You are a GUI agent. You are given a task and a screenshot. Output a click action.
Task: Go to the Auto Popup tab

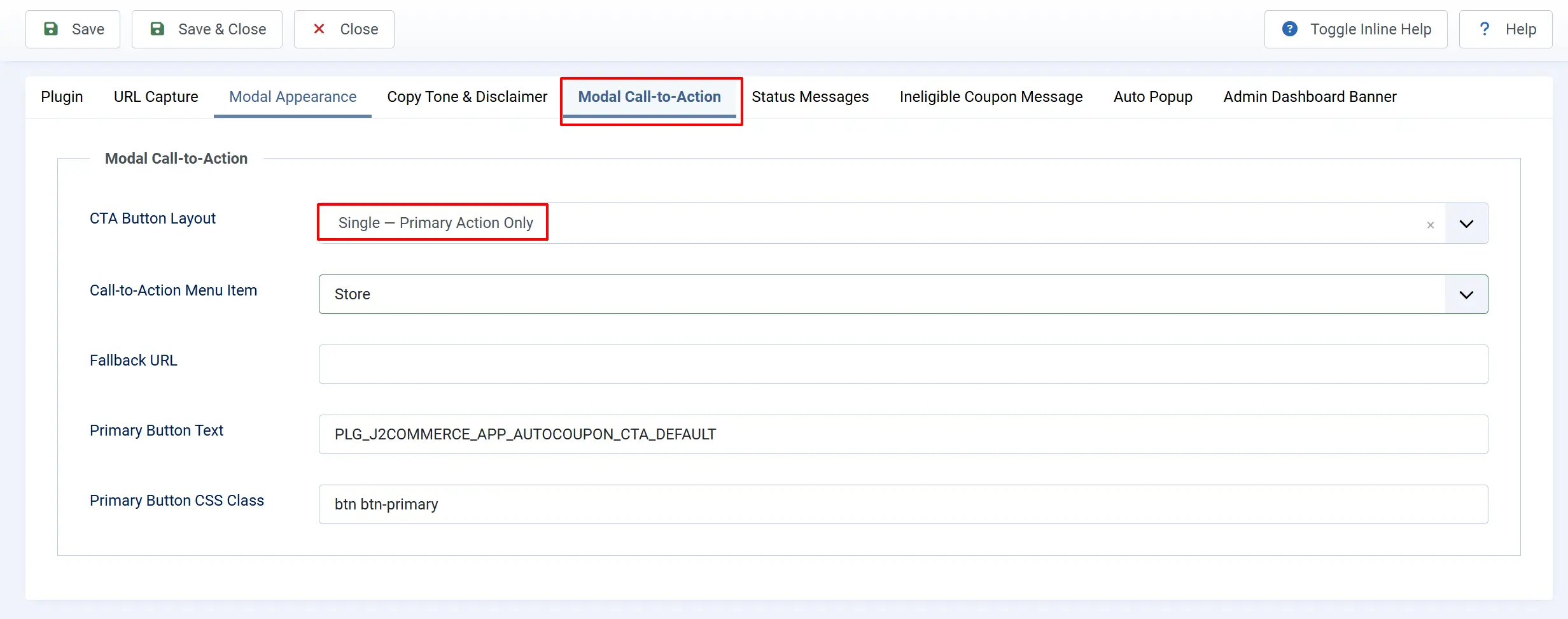(1152, 97)
